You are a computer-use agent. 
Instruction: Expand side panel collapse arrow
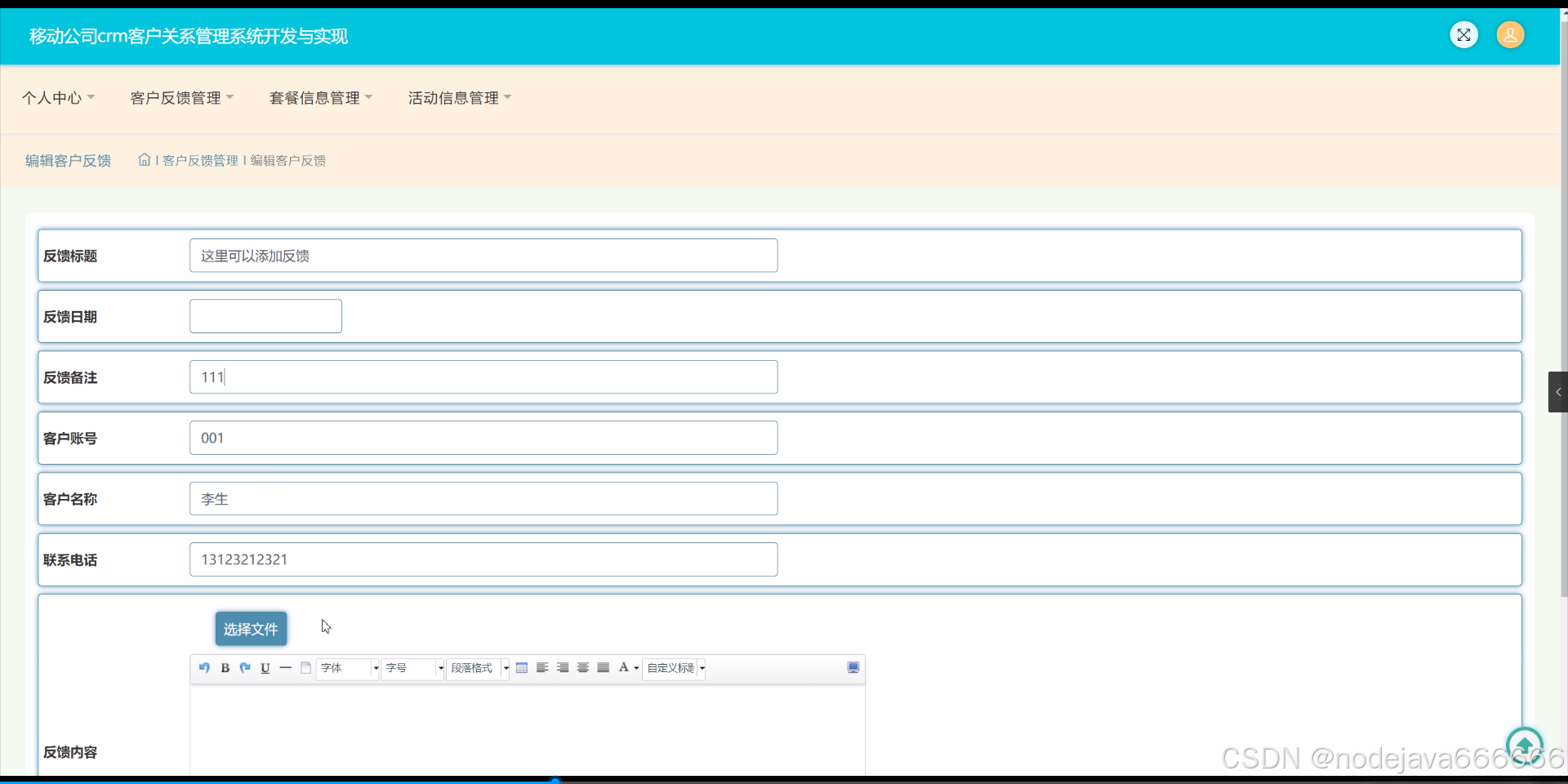[1558, 392]
